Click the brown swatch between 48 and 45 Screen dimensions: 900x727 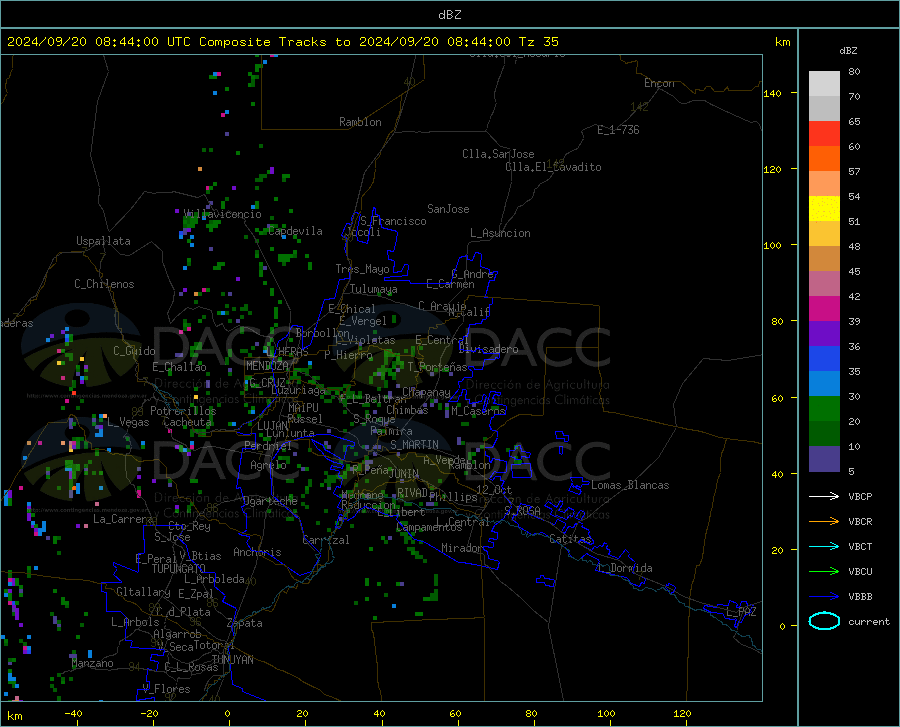pyautogui.click(x=824, y=259)
